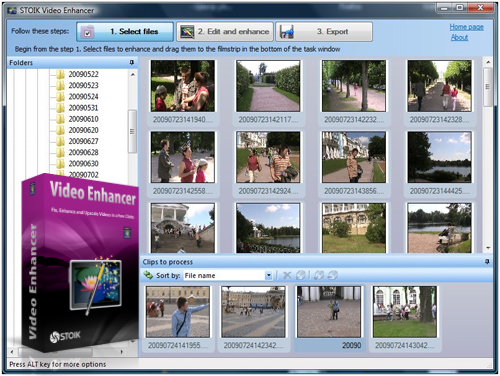The height and width of the screenshot is (376, 500).
Task: Click the Folders horizontal scroll-right arrow
Action: point(121,352)
